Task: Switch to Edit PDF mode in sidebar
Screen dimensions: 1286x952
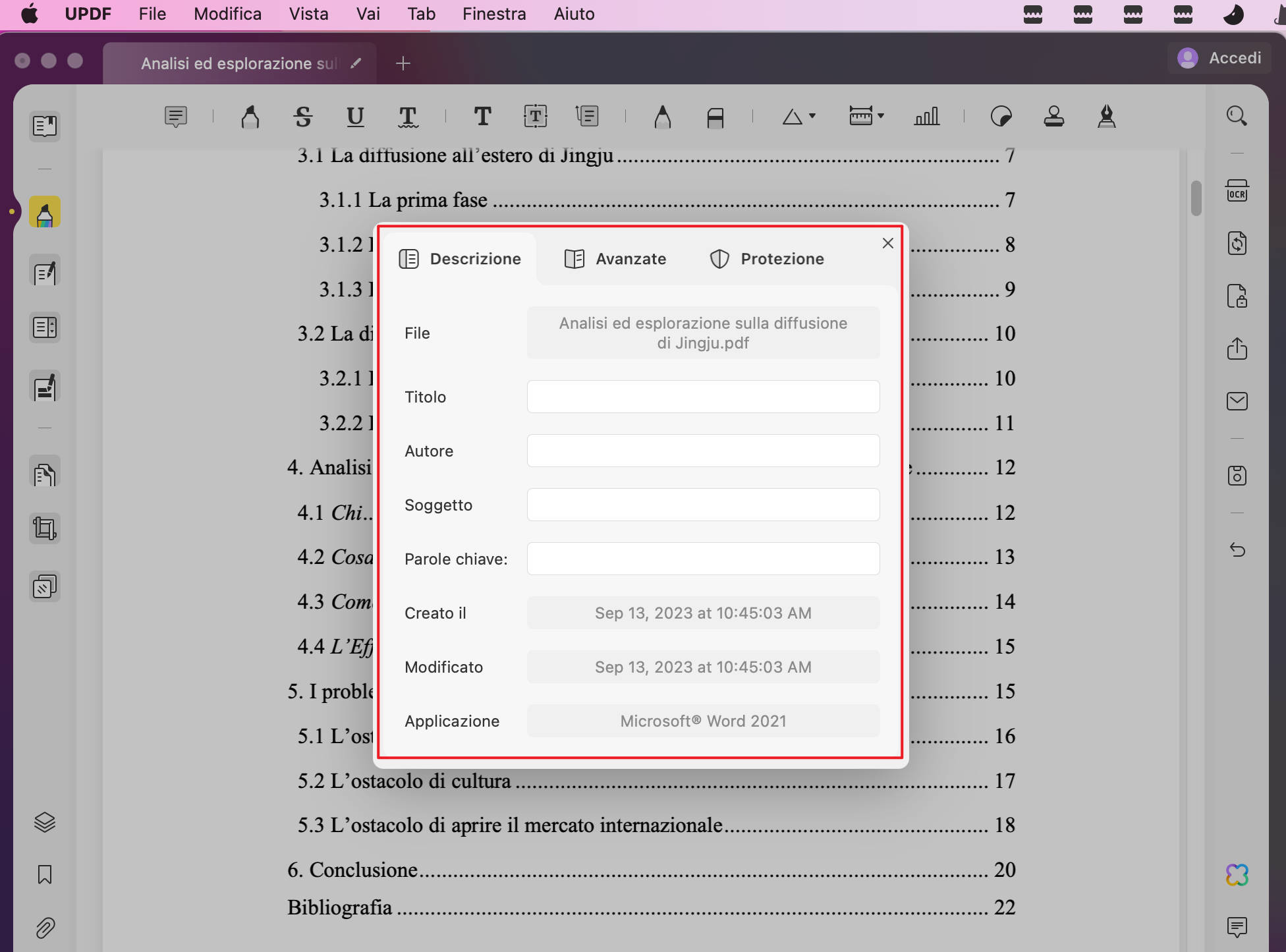Action: coord(45,271)
